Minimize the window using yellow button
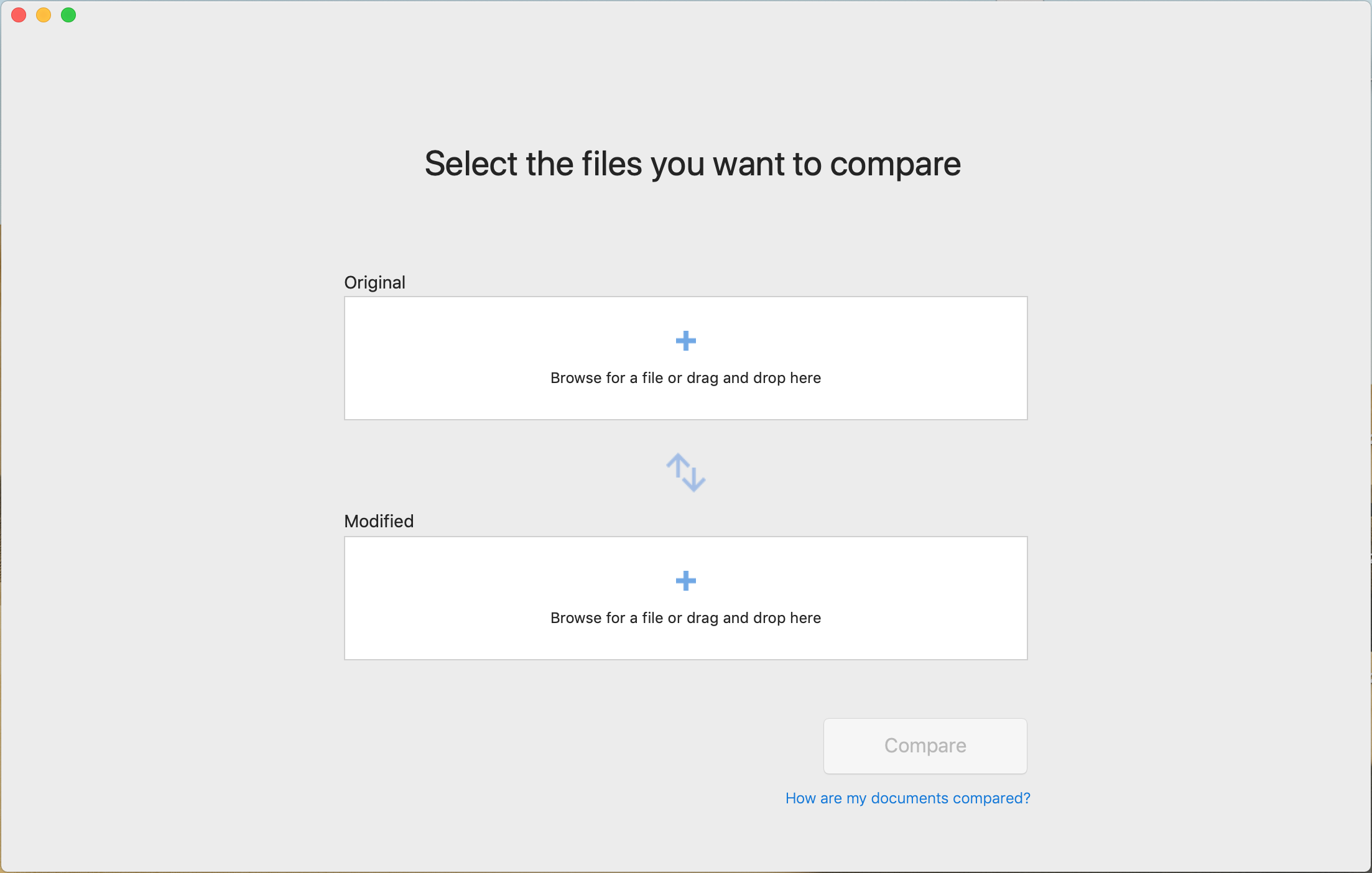The height and width of the screenshot is (873, 1372). (x=44, y=15)
